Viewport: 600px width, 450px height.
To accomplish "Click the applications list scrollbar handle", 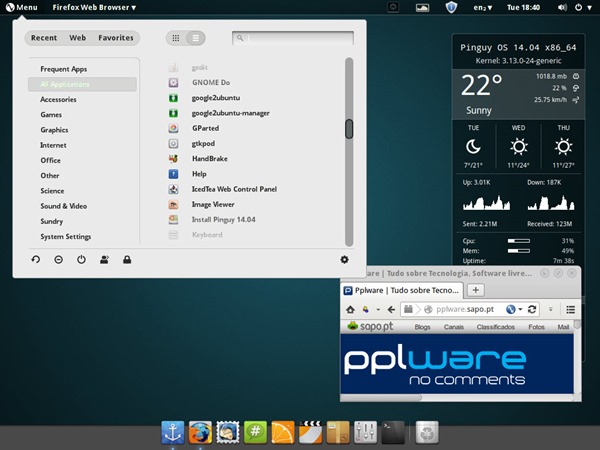I will [349, 129].
